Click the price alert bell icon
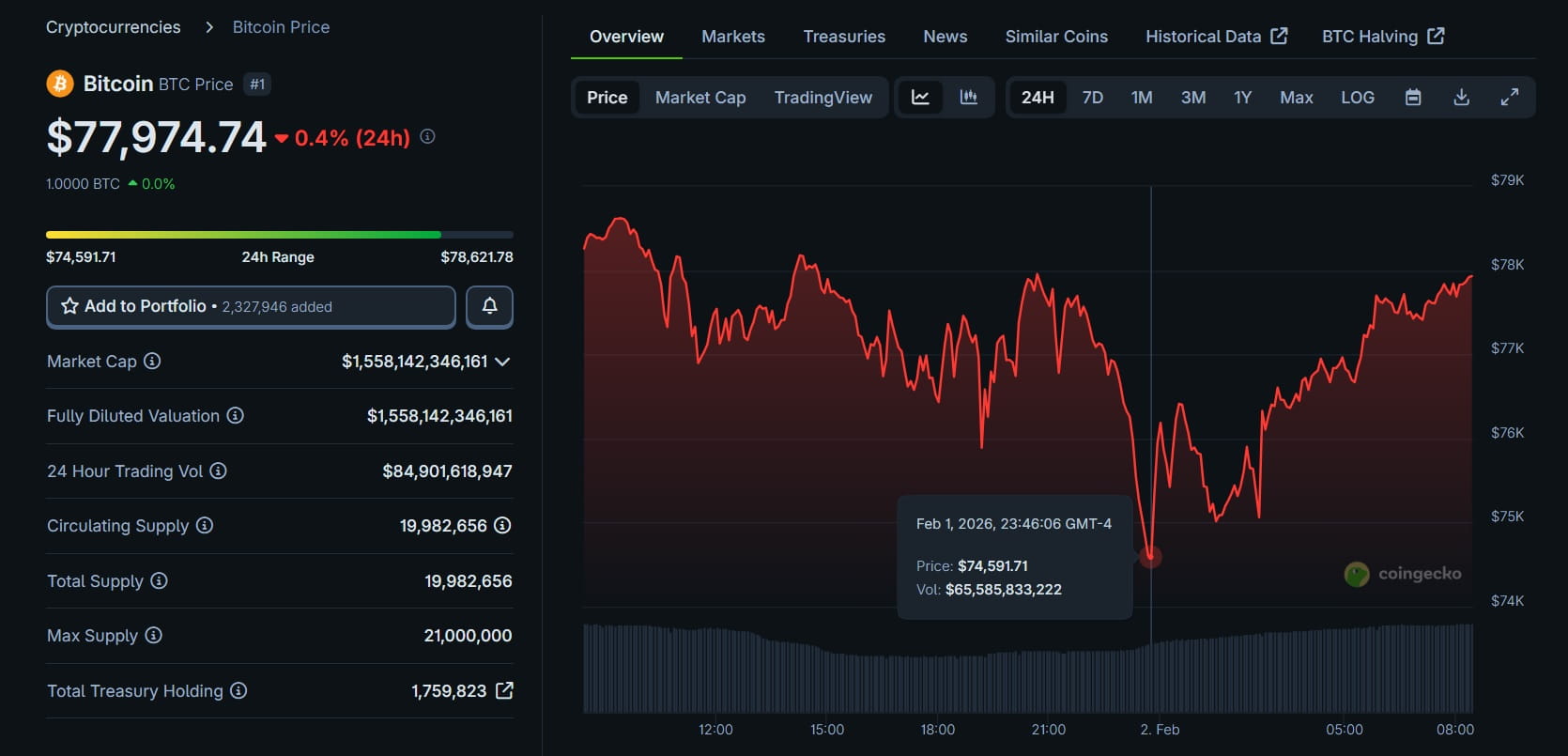The width and height of the screenshot is (1568, 756). click(x=489, y=306)
